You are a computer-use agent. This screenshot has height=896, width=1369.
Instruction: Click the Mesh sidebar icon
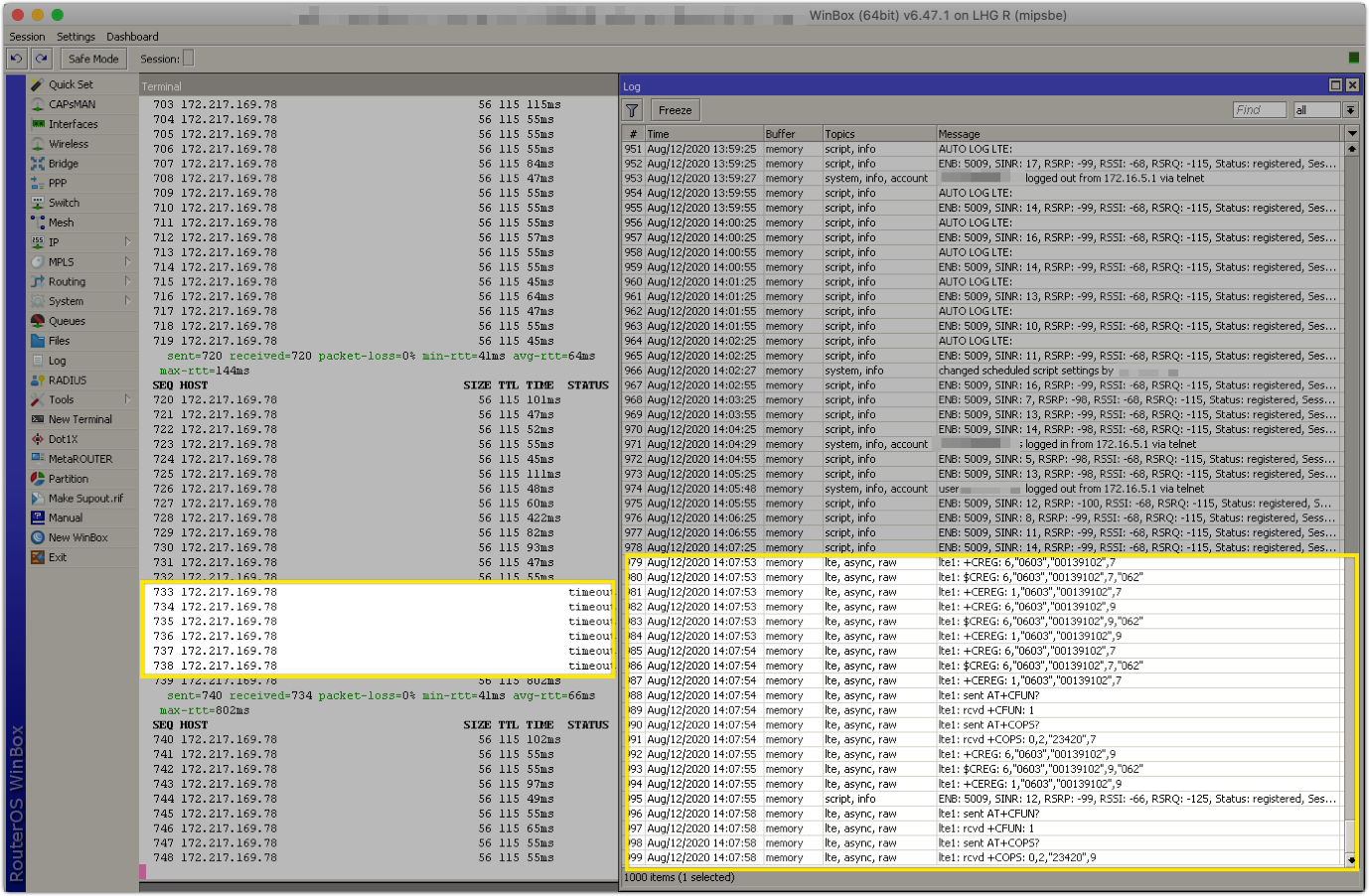pyautogui.click(x=38, y=223)
